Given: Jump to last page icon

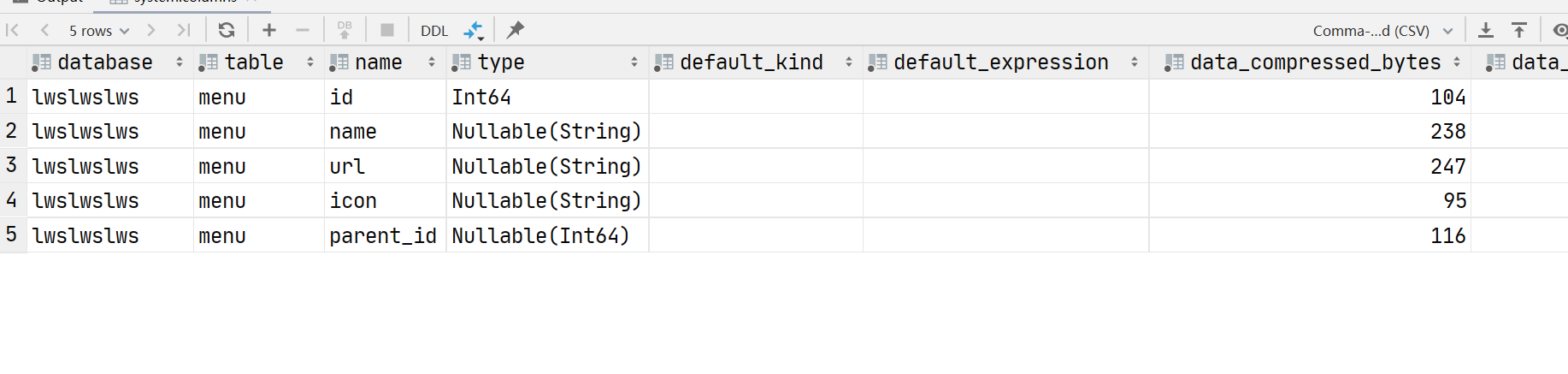Looking at the screenshot, I should tap(183, 31).
